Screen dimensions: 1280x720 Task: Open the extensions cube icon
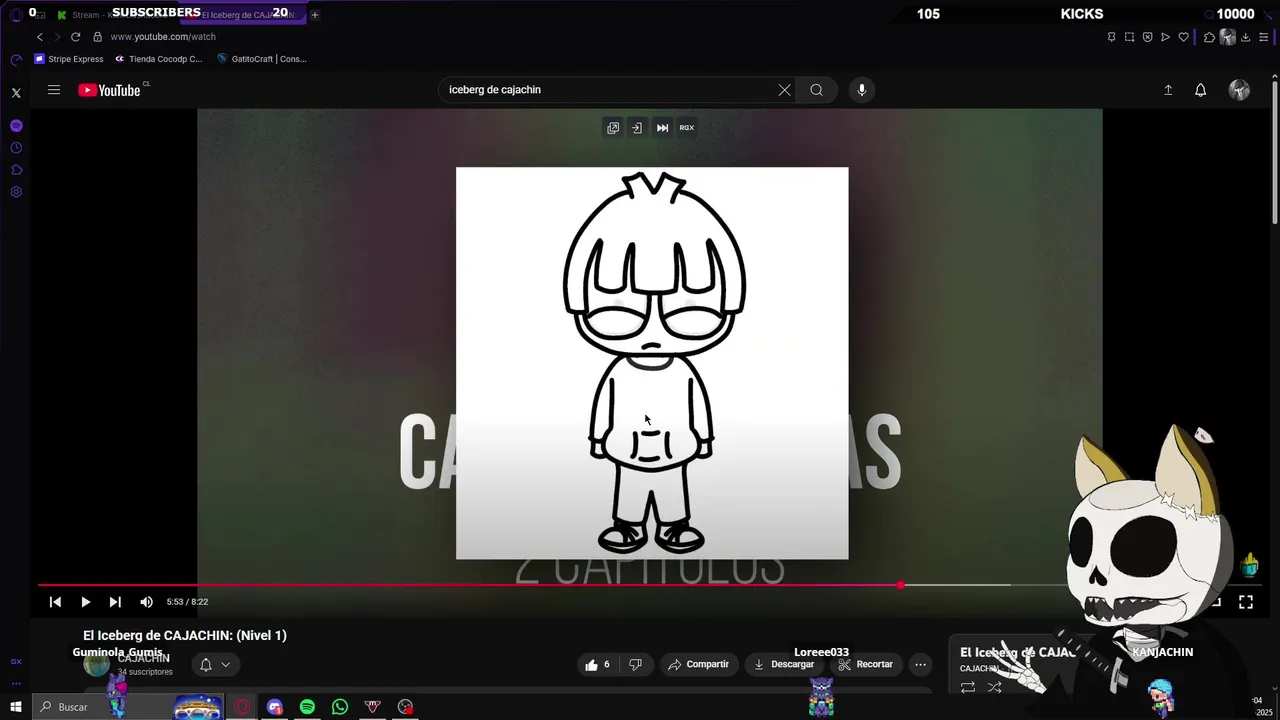tap(1209, 37)
